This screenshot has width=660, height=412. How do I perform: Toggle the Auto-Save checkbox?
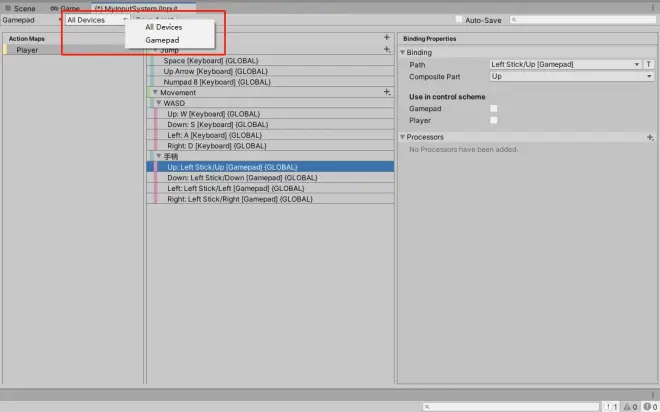[459, 19]
